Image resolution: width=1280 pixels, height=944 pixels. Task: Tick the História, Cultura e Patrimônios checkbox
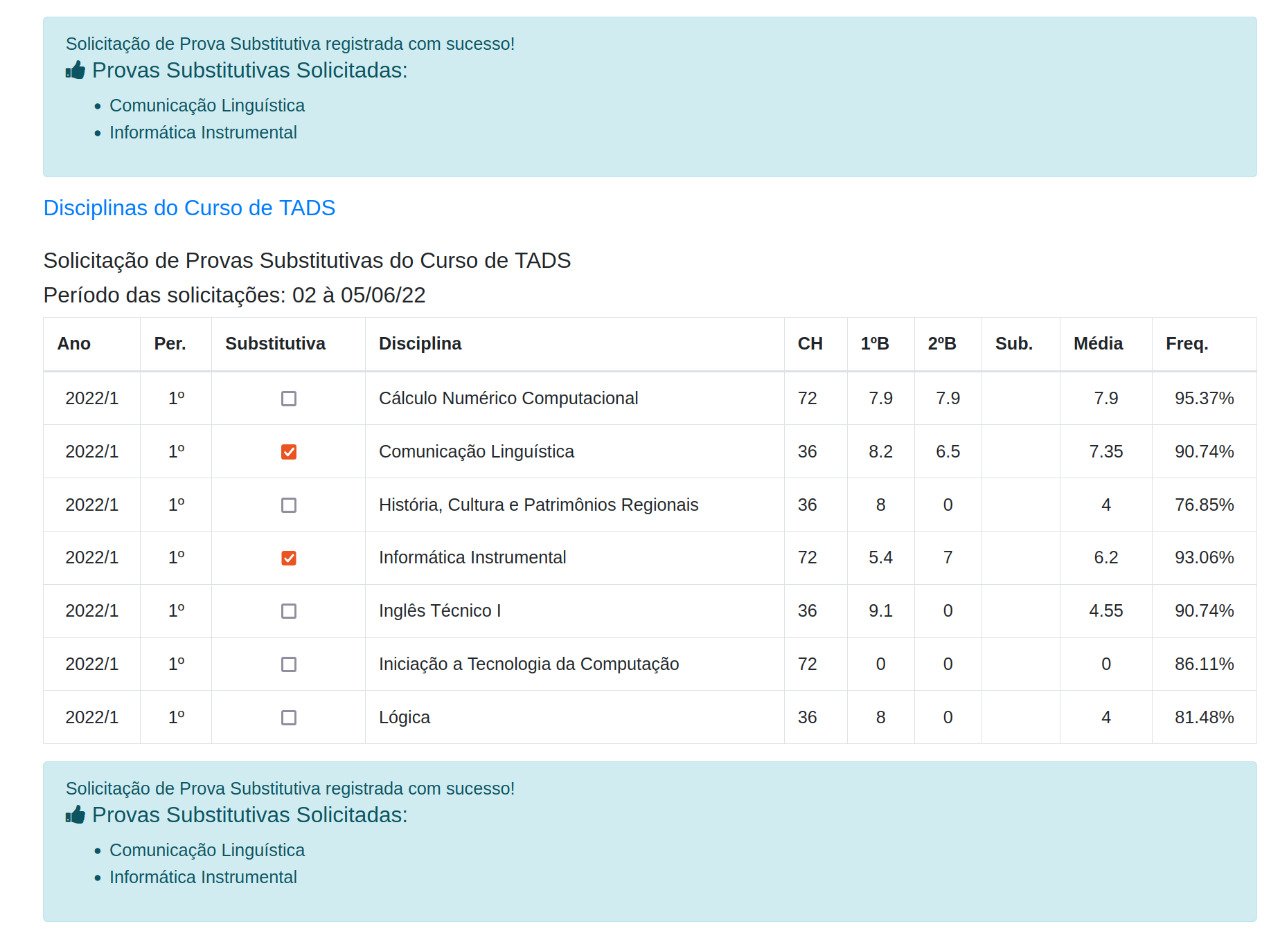pos(288,505)
